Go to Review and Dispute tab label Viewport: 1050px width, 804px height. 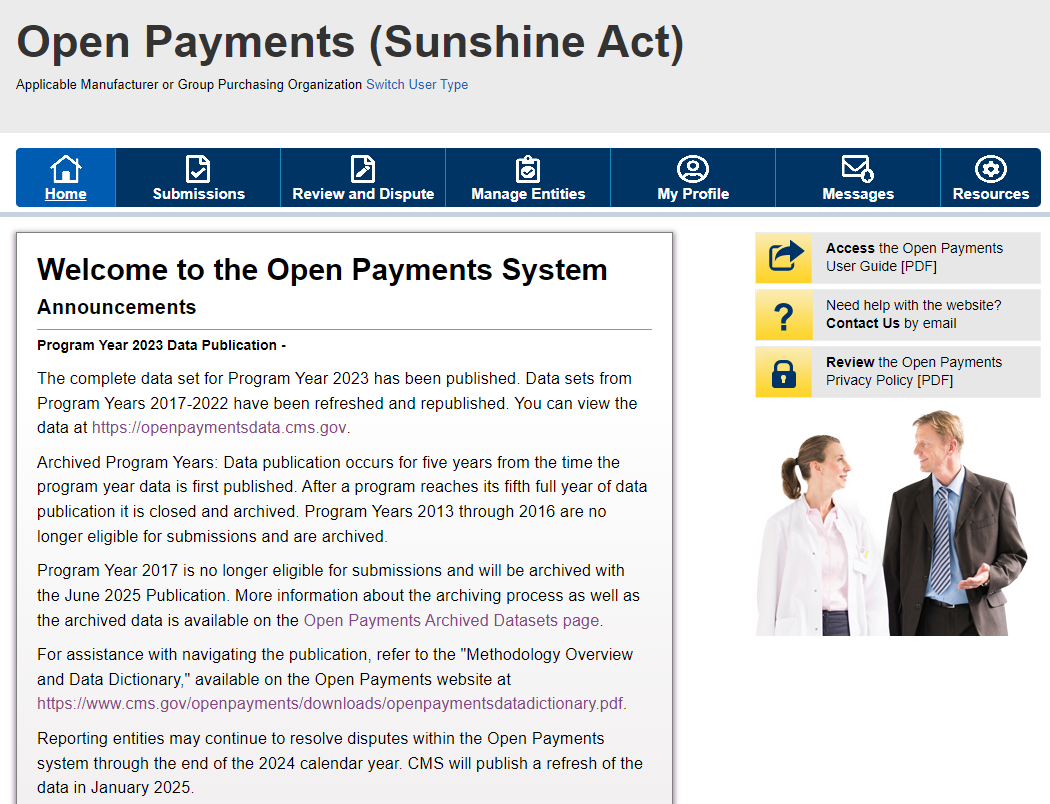point(363,194)
